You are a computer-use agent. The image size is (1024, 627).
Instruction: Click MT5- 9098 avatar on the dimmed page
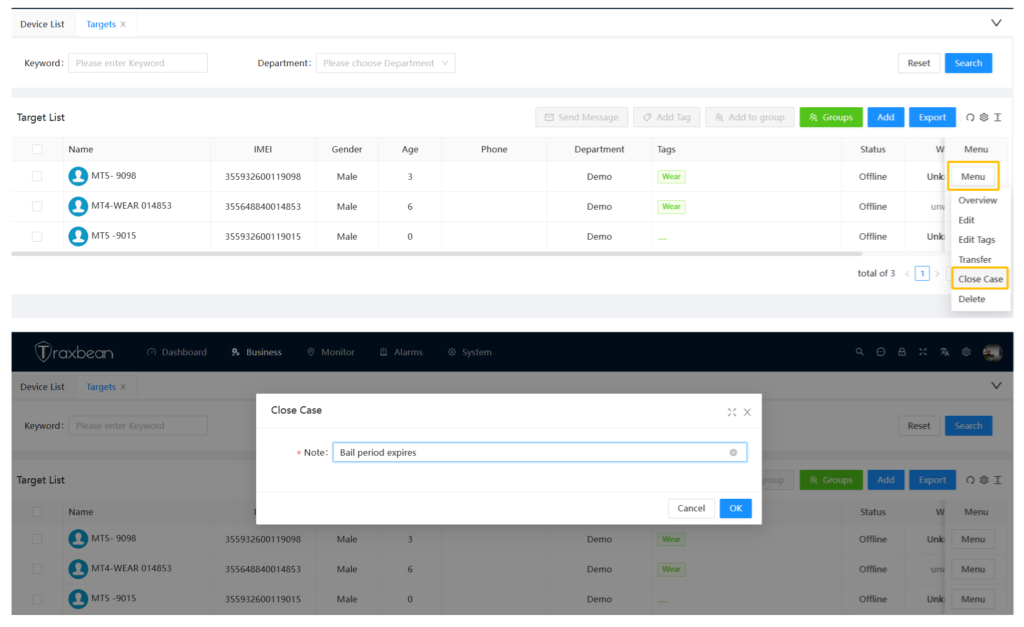click(78, 539)
